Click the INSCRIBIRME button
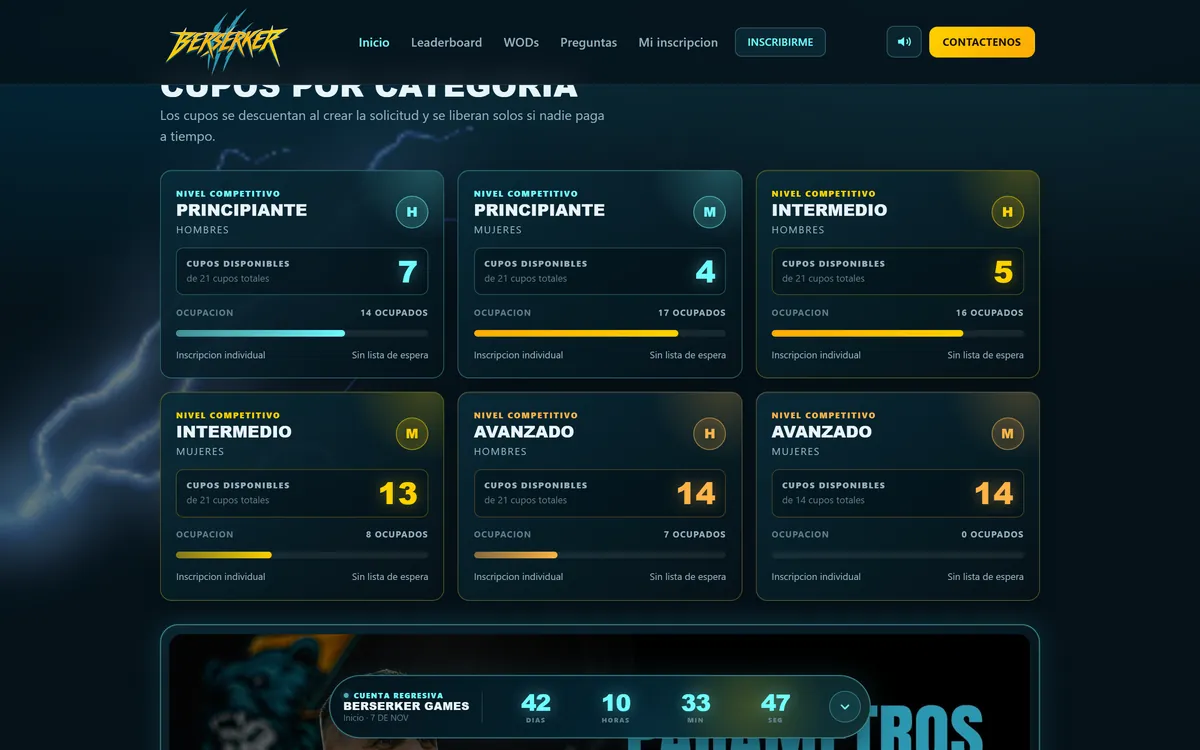The height and width of the screenshot is (750, 1200). 780,42
